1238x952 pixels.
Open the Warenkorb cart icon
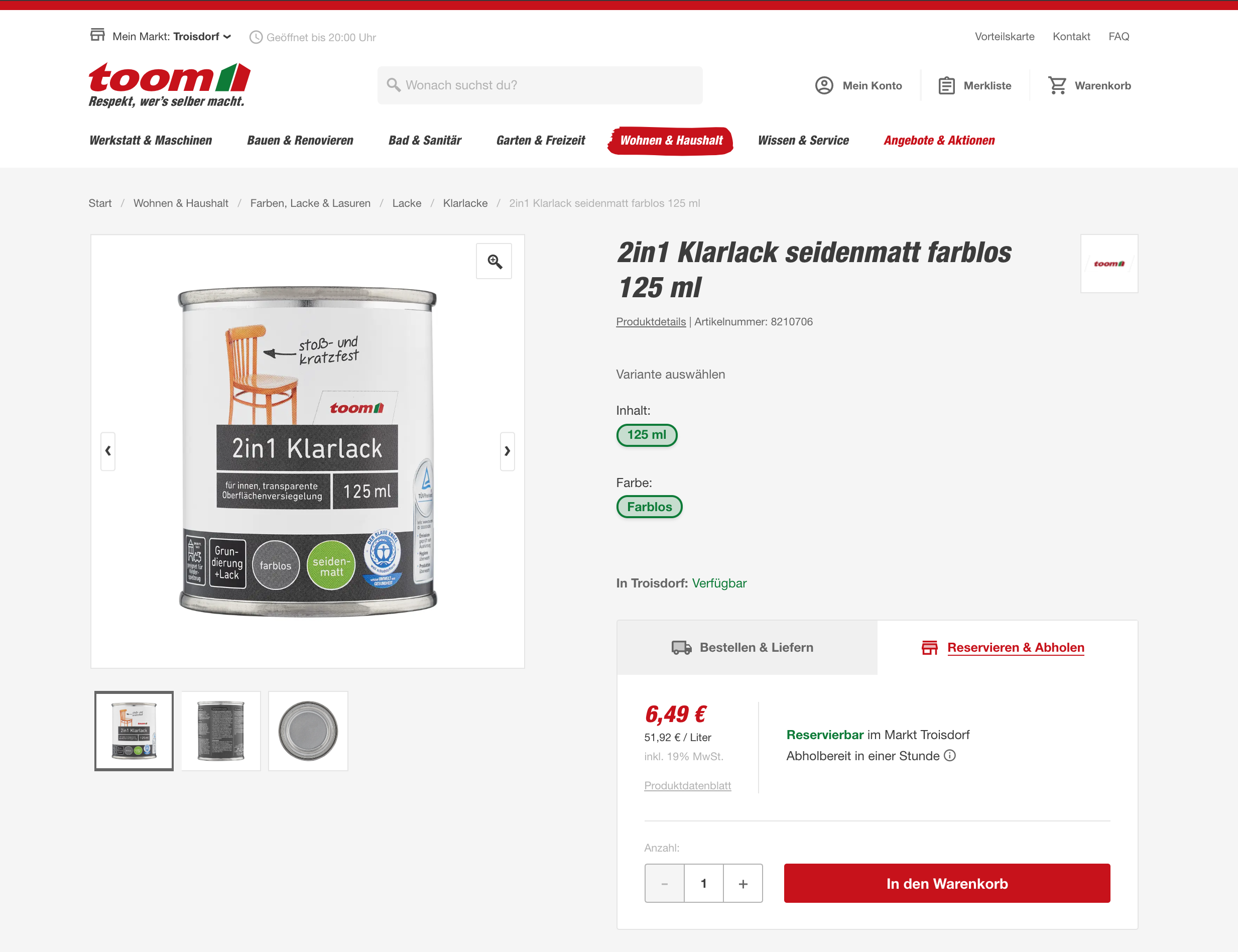click(x=1057, y=85)
